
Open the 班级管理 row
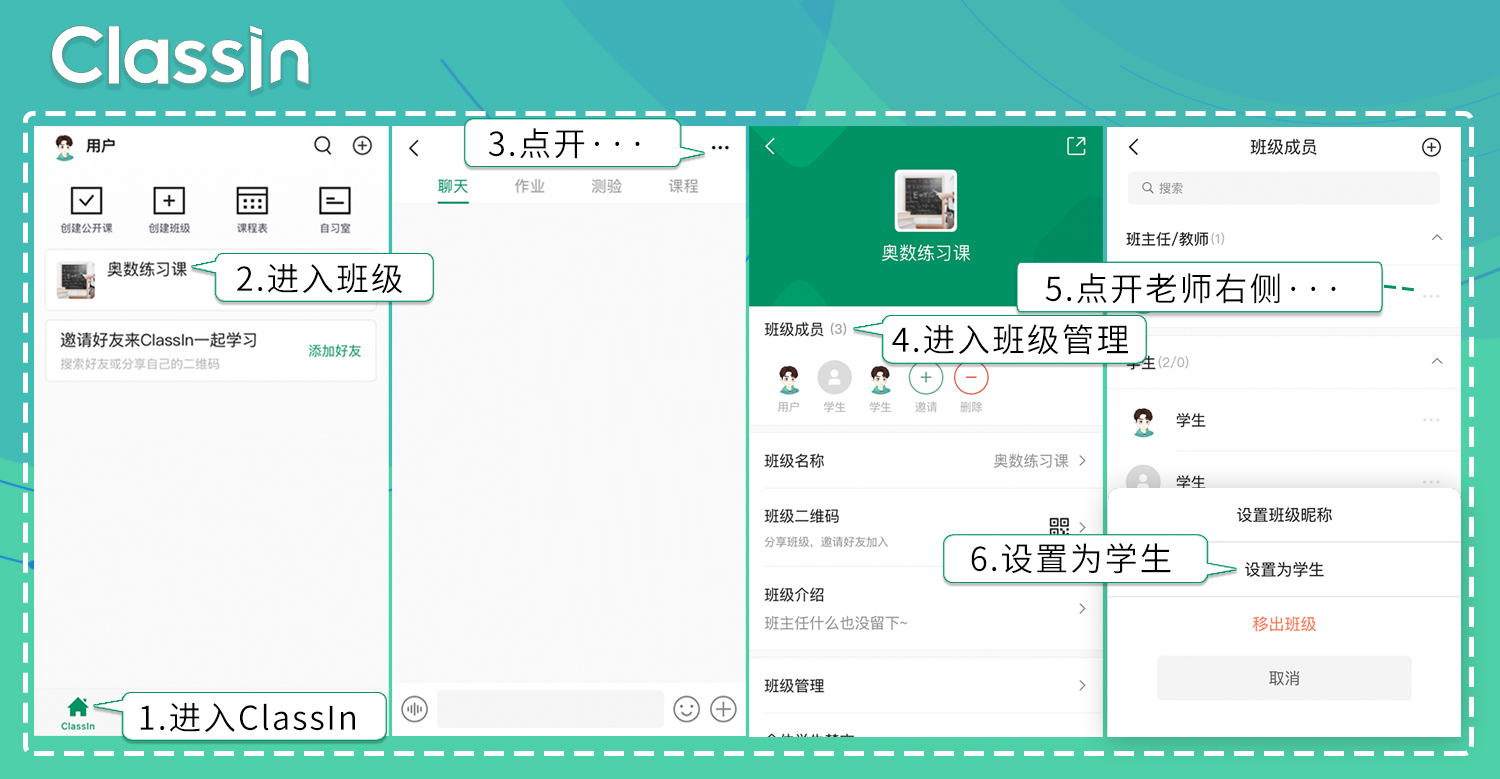(926, 686)
